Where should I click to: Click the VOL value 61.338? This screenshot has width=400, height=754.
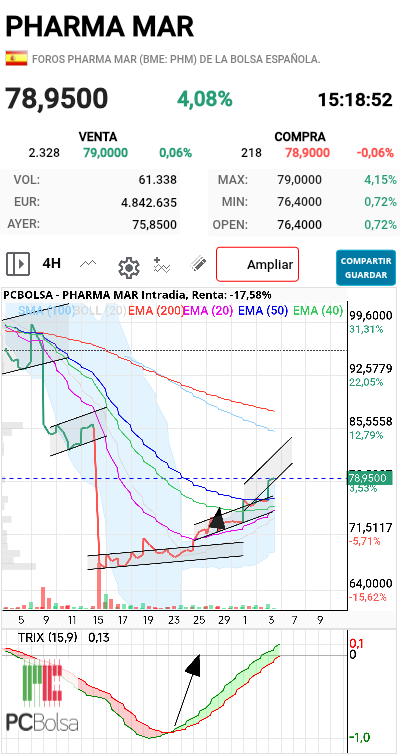[x=157, y=180]
